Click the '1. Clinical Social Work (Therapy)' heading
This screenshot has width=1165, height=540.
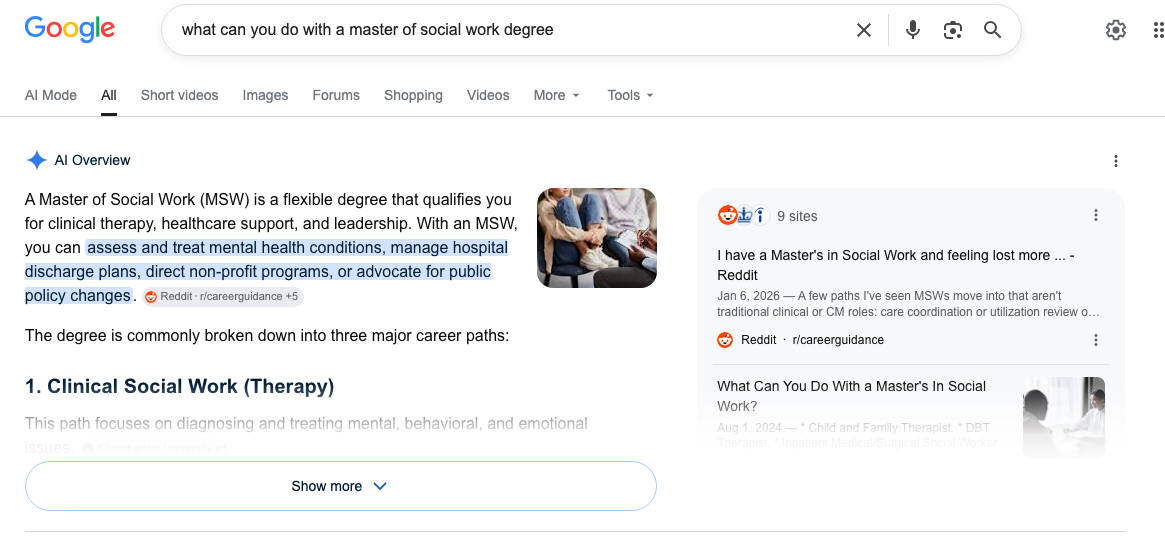[x=180, y=386]
